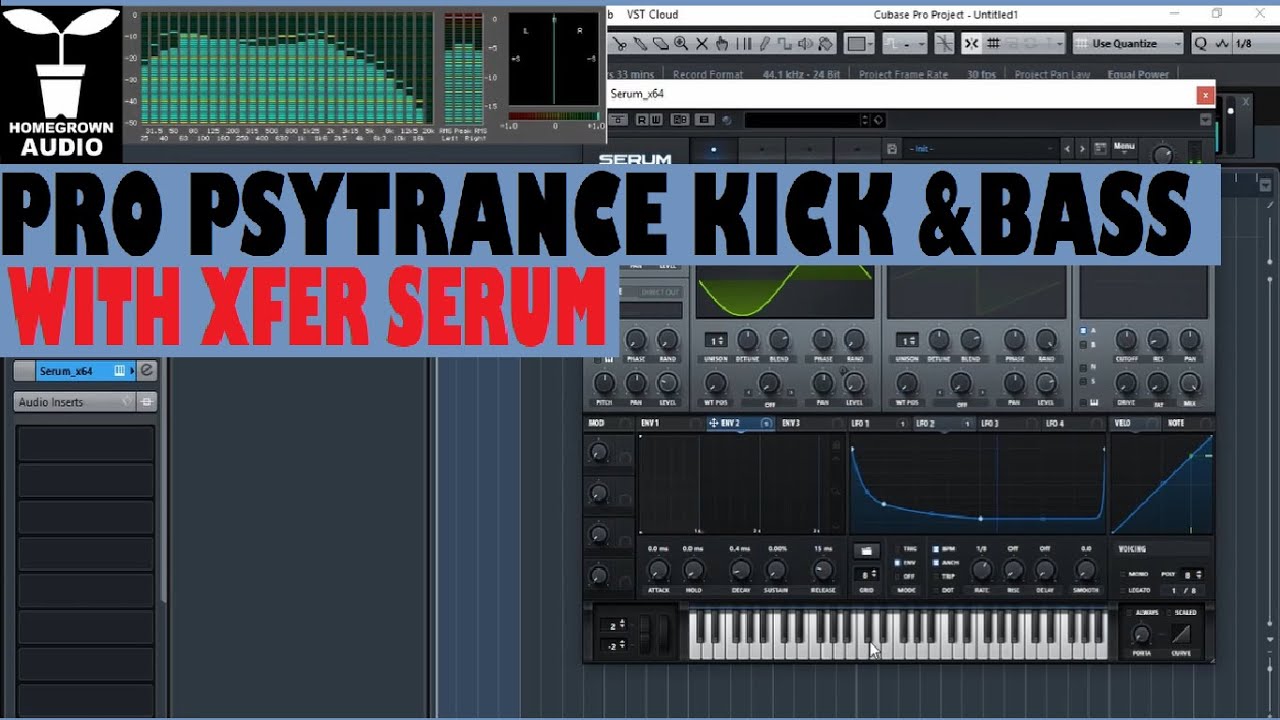Screen dimensions: 1280x720
Task: Enable filter routing S for sub
Action: coord(1084,380)
